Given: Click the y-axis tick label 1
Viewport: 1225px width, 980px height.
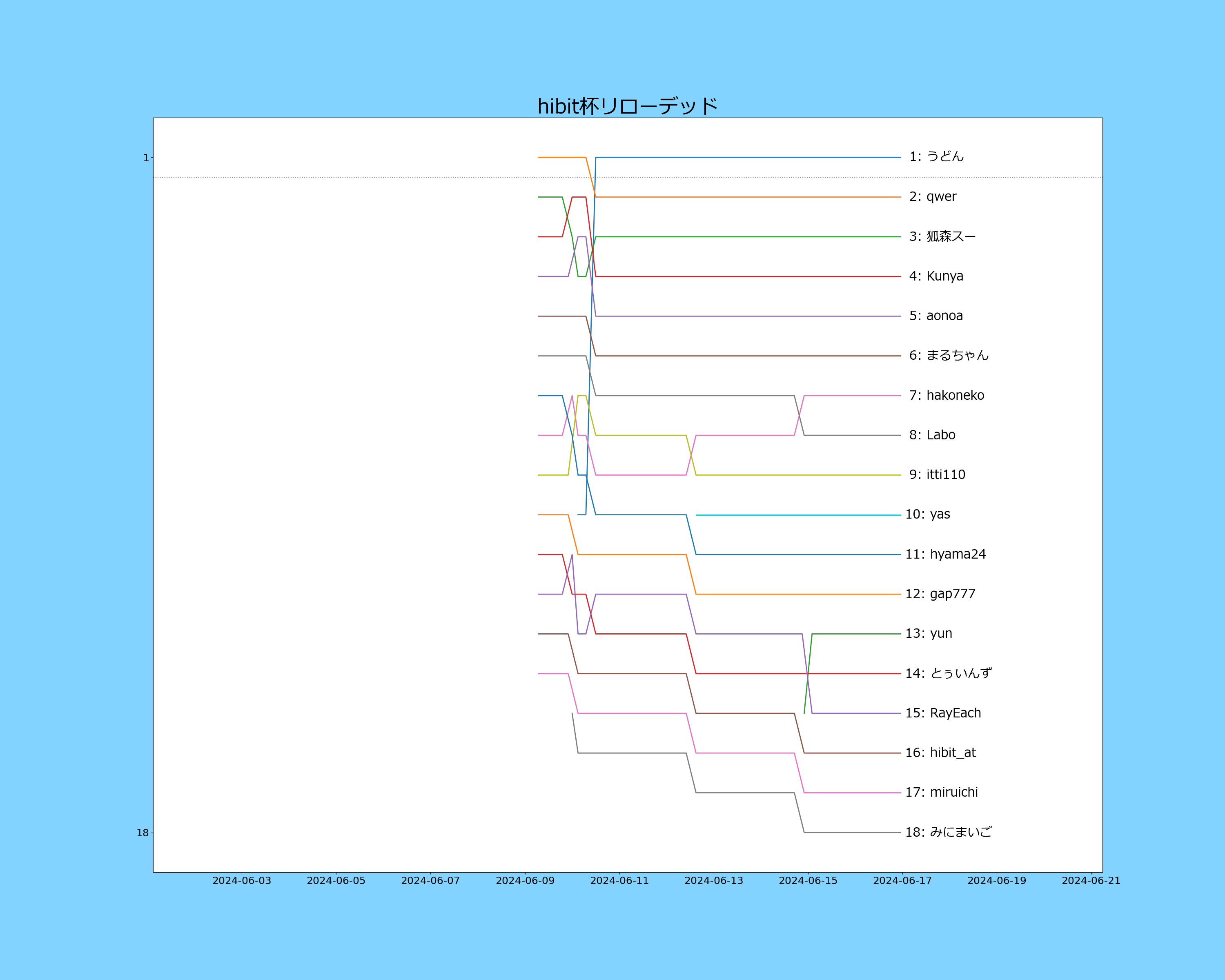Looking at the screenshot, I should click(x=145, y=158).
